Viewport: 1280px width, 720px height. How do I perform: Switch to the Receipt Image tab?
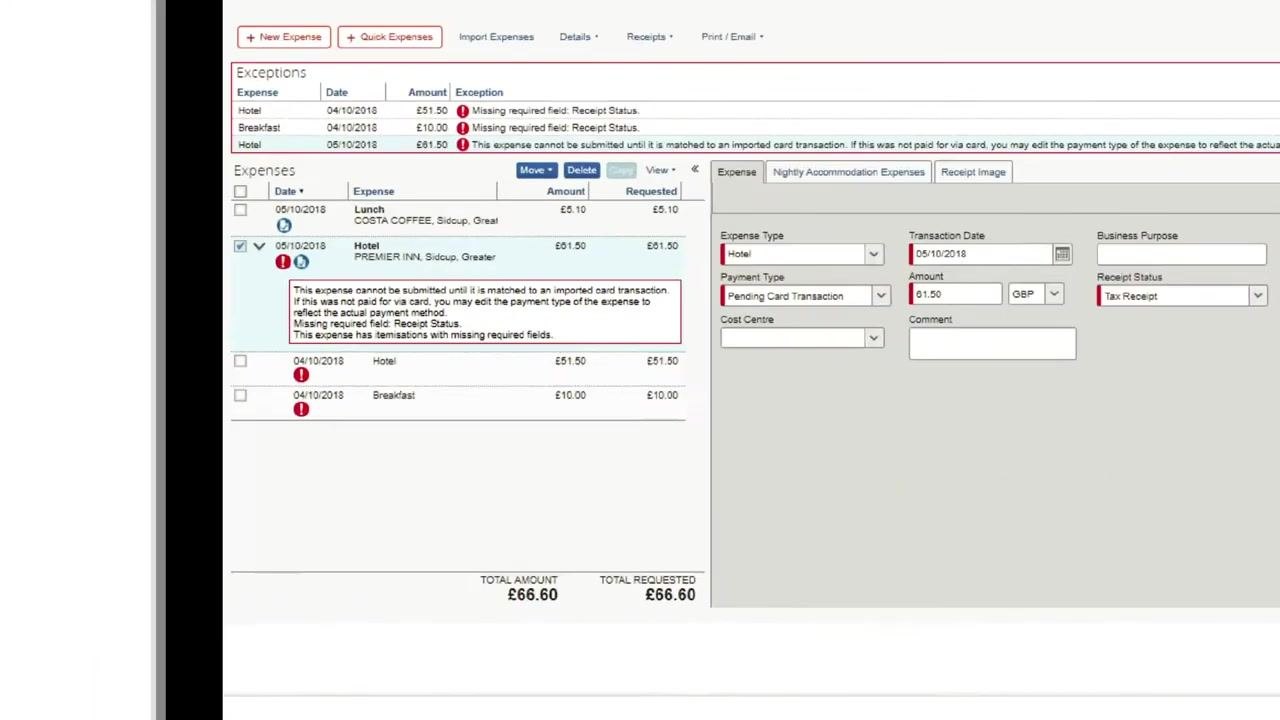click(x=973, y=172)
